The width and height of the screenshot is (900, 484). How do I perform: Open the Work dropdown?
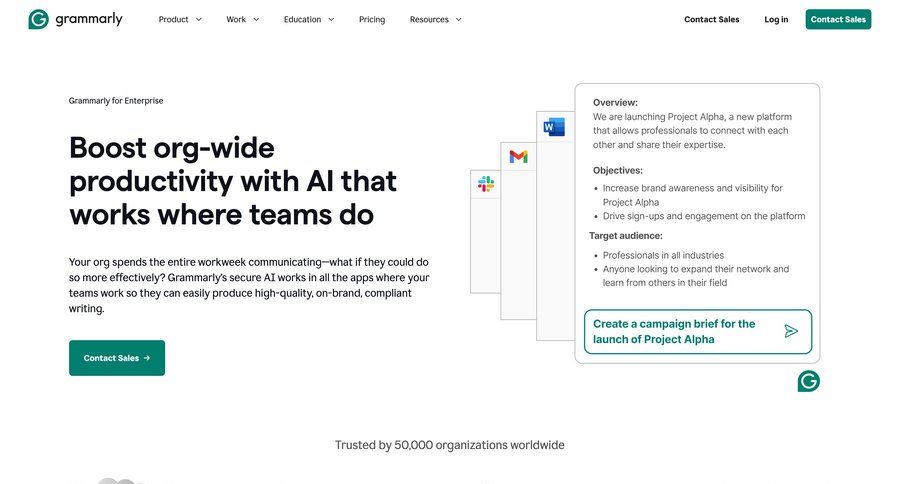242,19
